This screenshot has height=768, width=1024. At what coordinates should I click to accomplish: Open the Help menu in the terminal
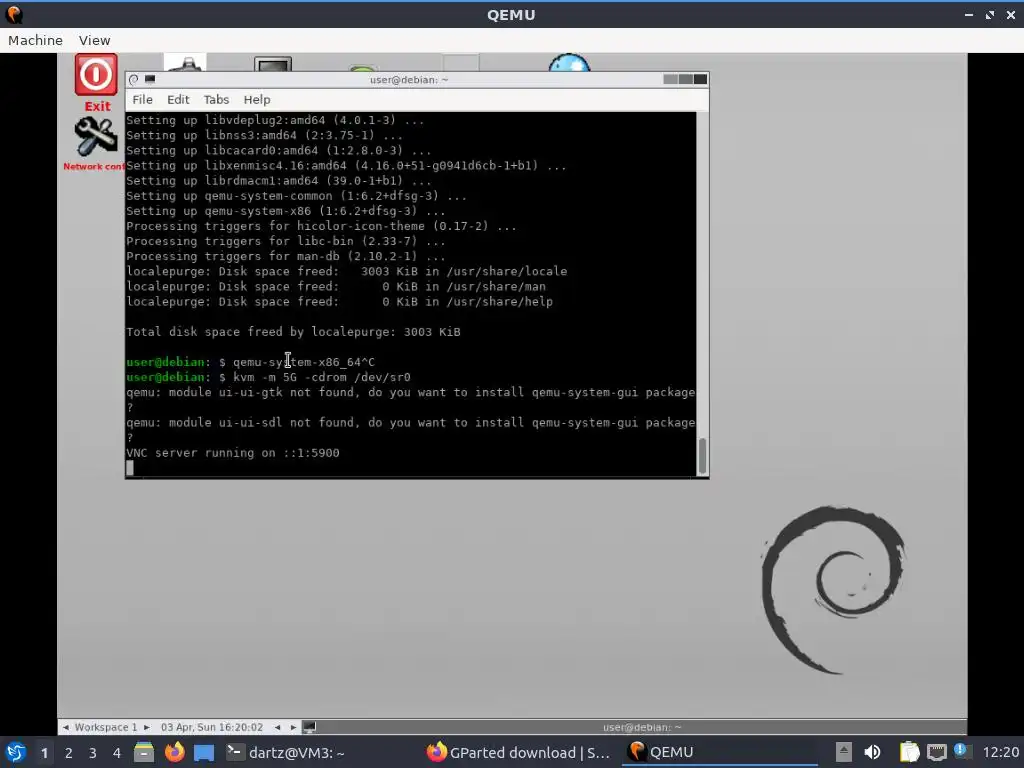pyautogui.click(x=257, y=99)
